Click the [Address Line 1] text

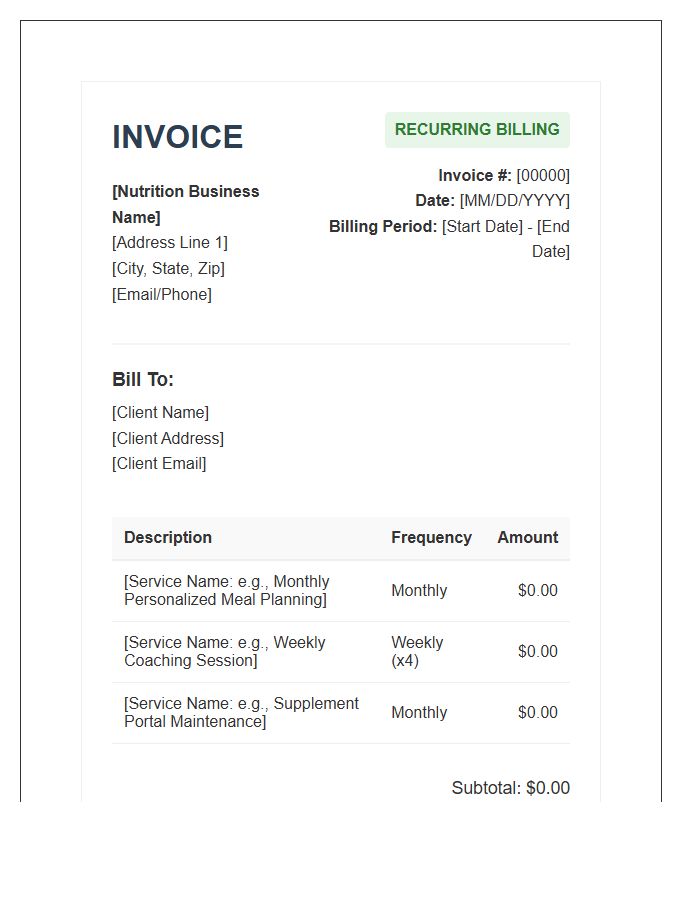point(170,242)
